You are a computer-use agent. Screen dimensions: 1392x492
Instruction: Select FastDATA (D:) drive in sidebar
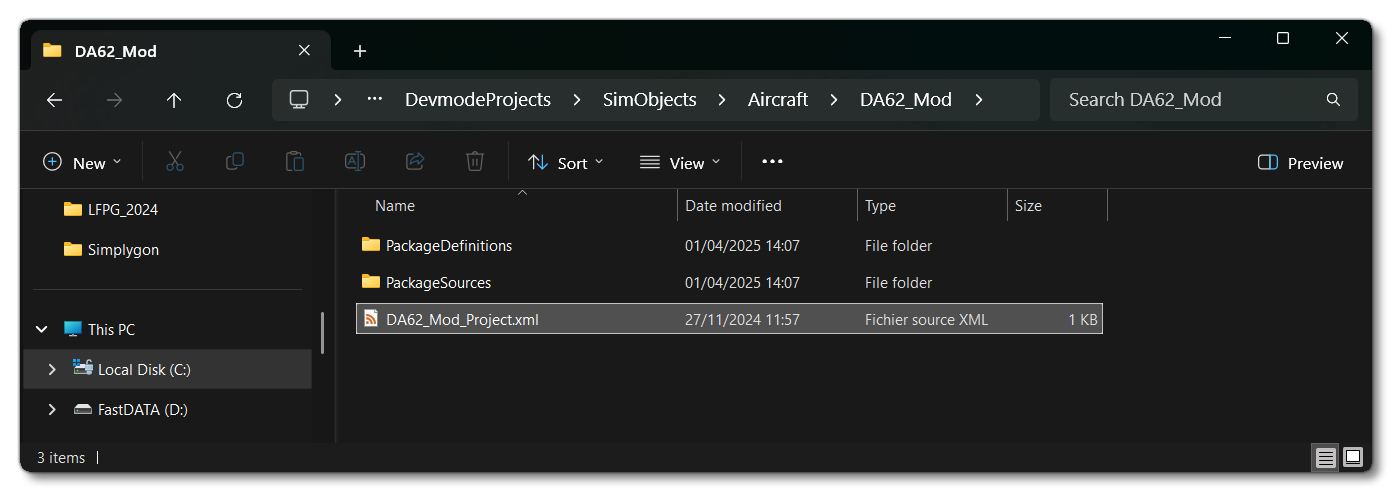tap(143, 409)
